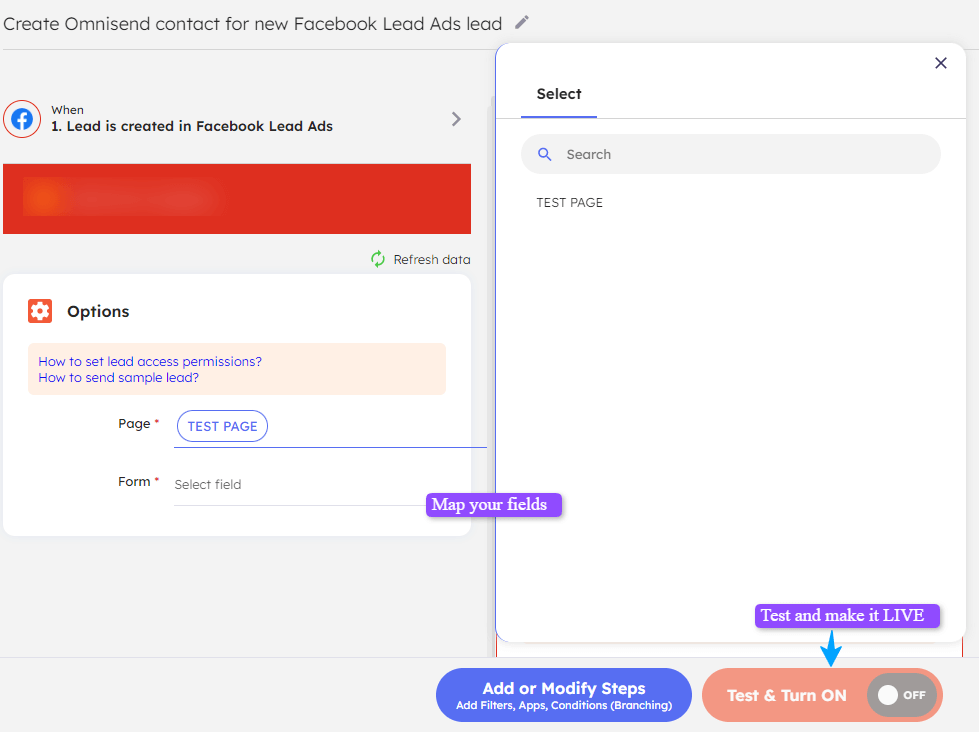979x732 pixels.
Task: Click the Map your fields purple label
Action: 493,505
